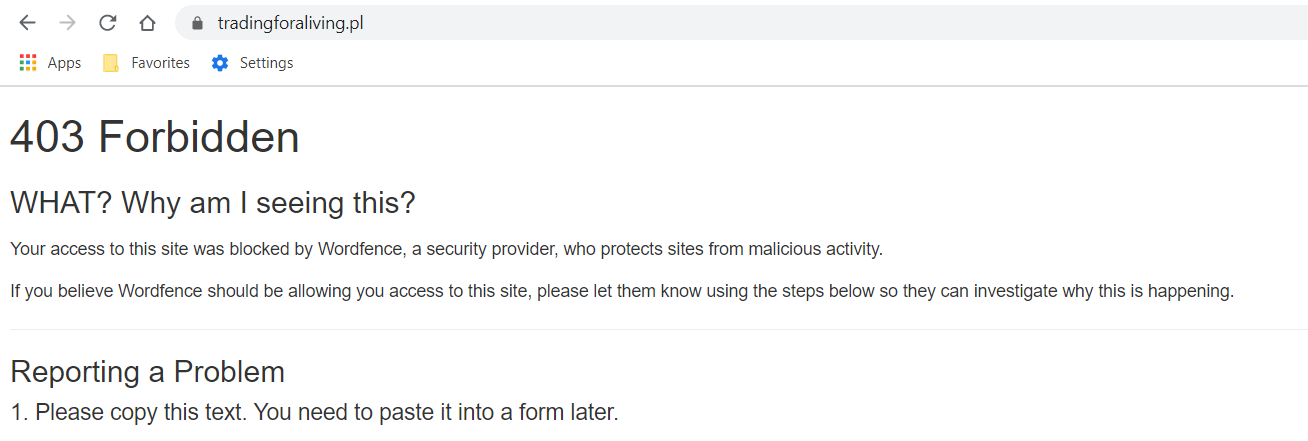Viewport: 1308px width, 441px height.
Task: Click the blue Settings gear icon
Action: click(x=220, y=63)
